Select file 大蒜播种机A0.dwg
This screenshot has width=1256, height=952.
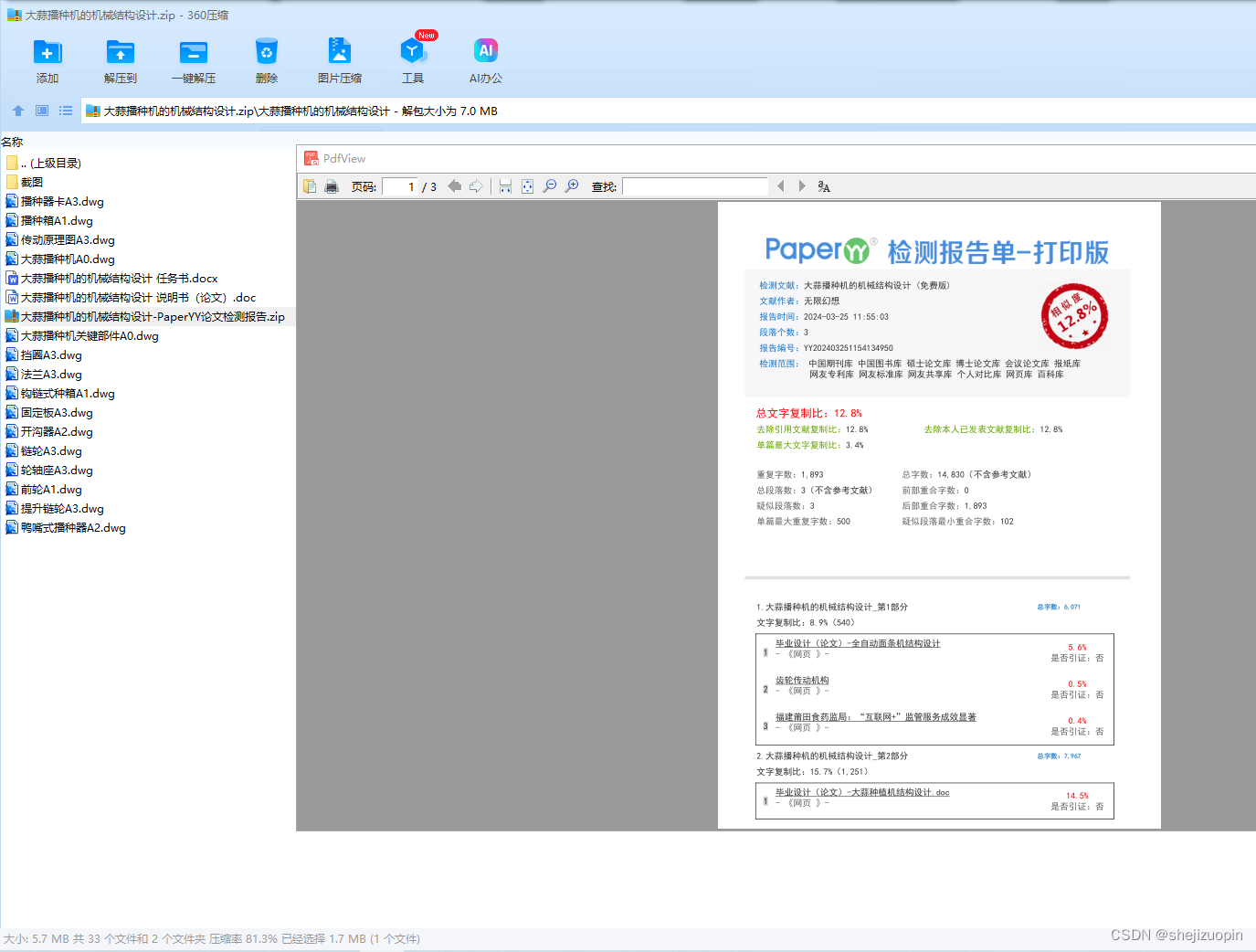[x=60, y=259]
